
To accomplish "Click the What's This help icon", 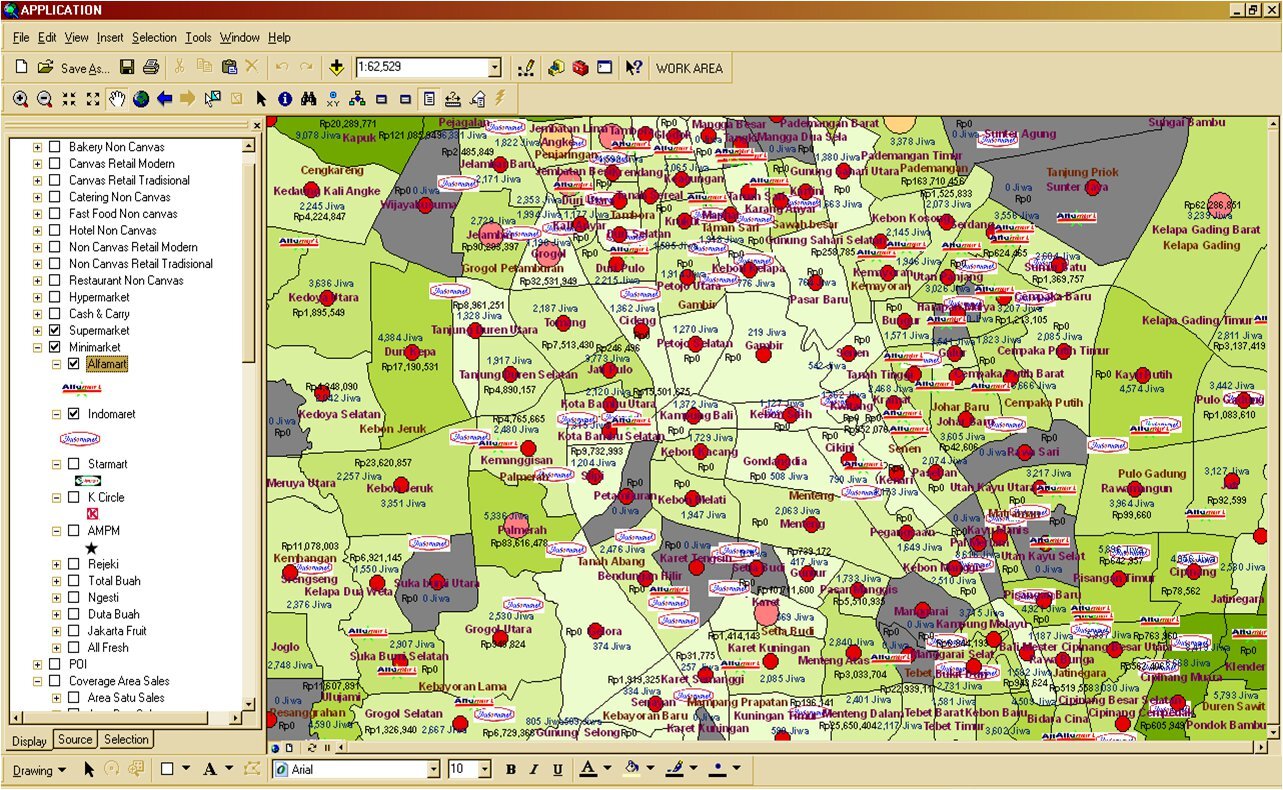I will point(634,68).
